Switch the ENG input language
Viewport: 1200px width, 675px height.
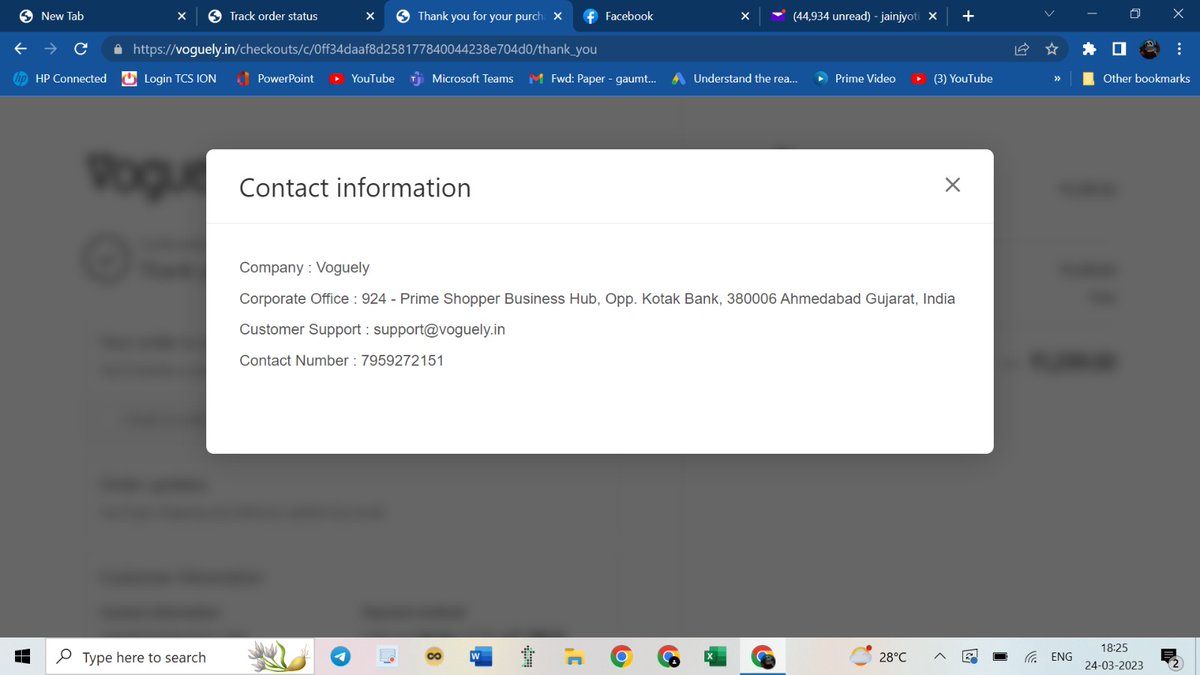(1062, 657)
